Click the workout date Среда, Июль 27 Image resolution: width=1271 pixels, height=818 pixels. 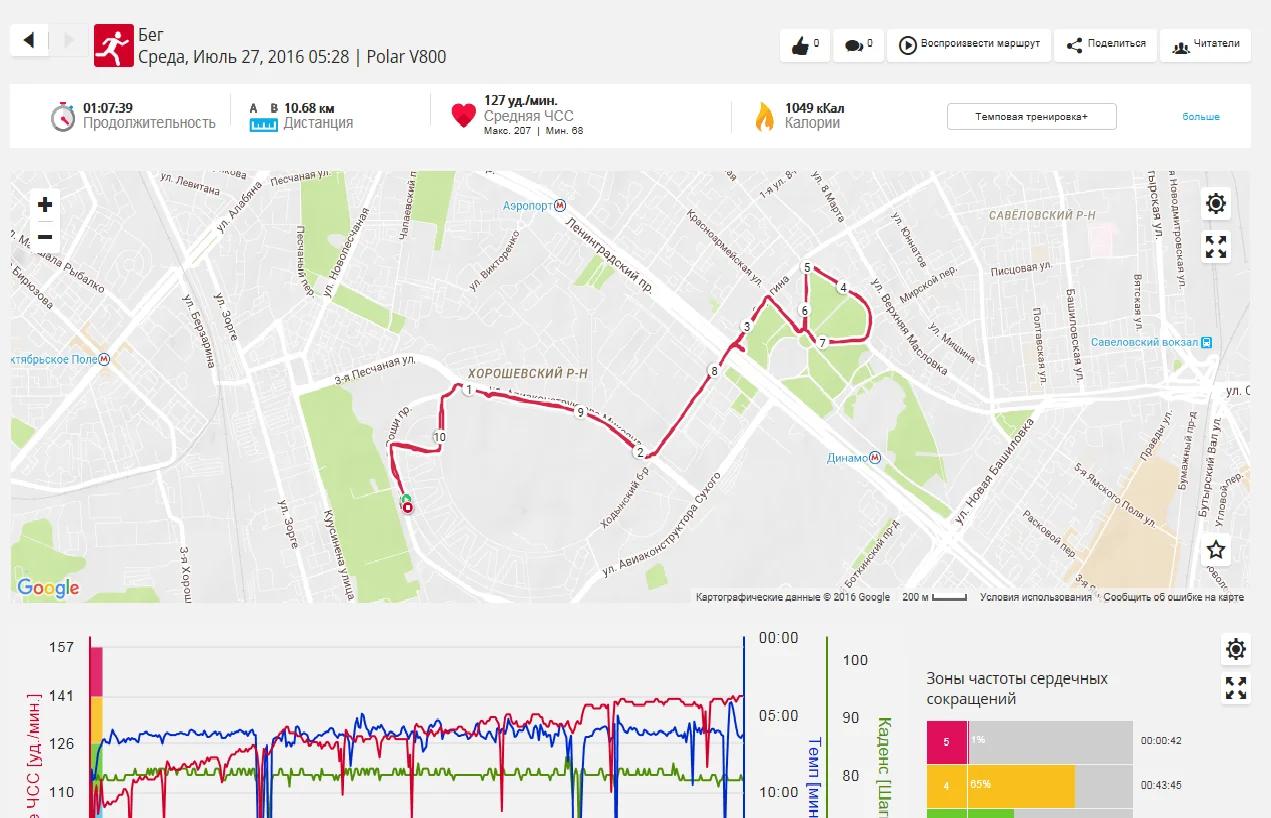(244, 58)
